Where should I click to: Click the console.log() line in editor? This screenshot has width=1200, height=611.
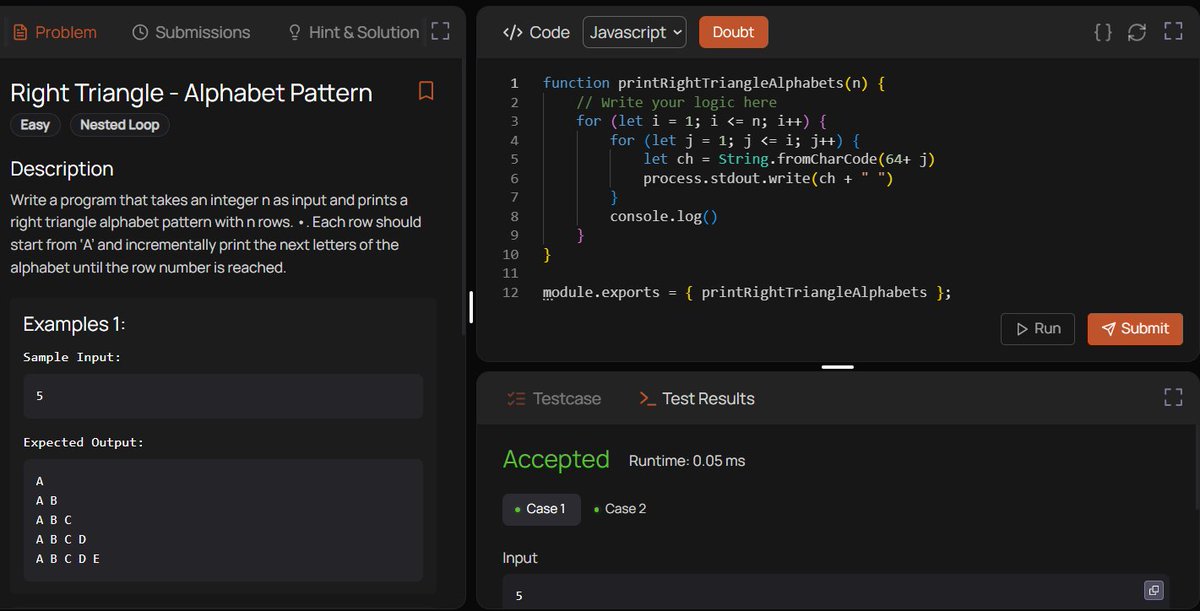[664, 216]
